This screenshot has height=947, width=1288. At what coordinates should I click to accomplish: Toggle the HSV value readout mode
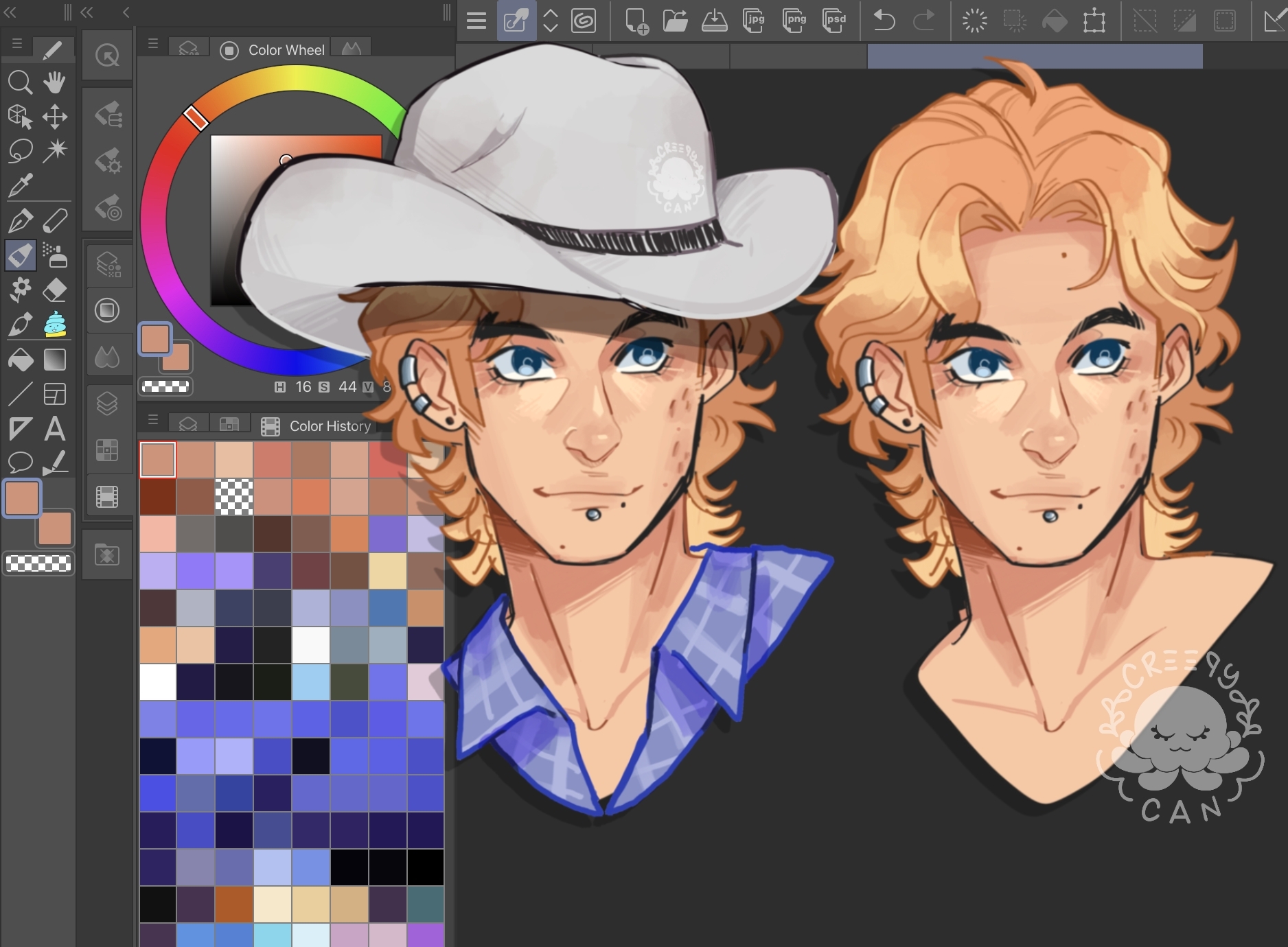click(x=280, y=387)
